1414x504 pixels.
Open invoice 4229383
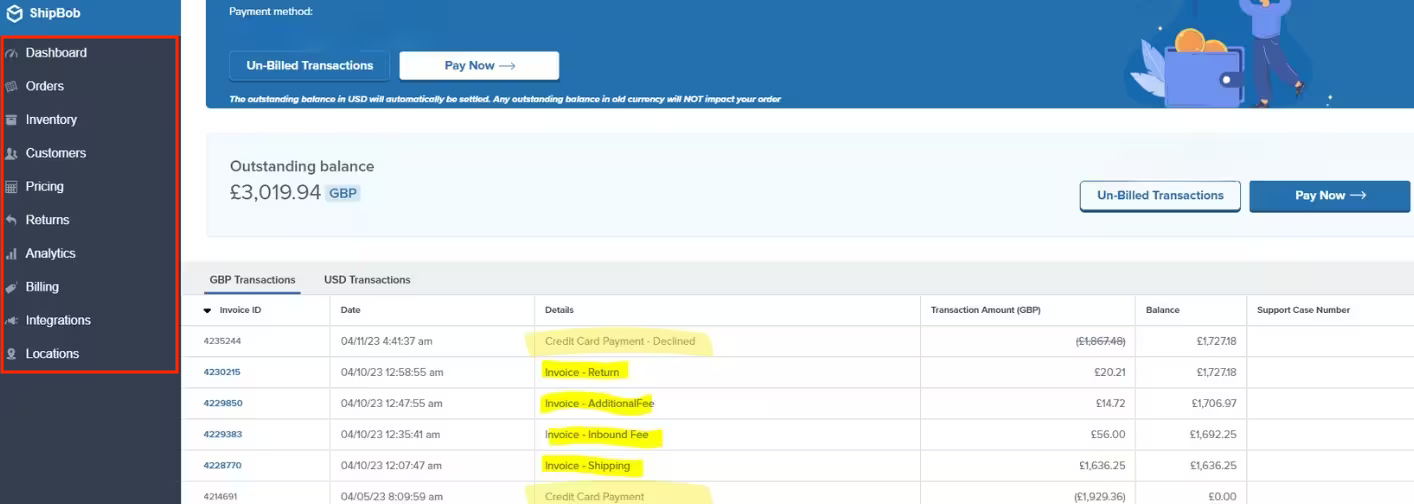222,434
